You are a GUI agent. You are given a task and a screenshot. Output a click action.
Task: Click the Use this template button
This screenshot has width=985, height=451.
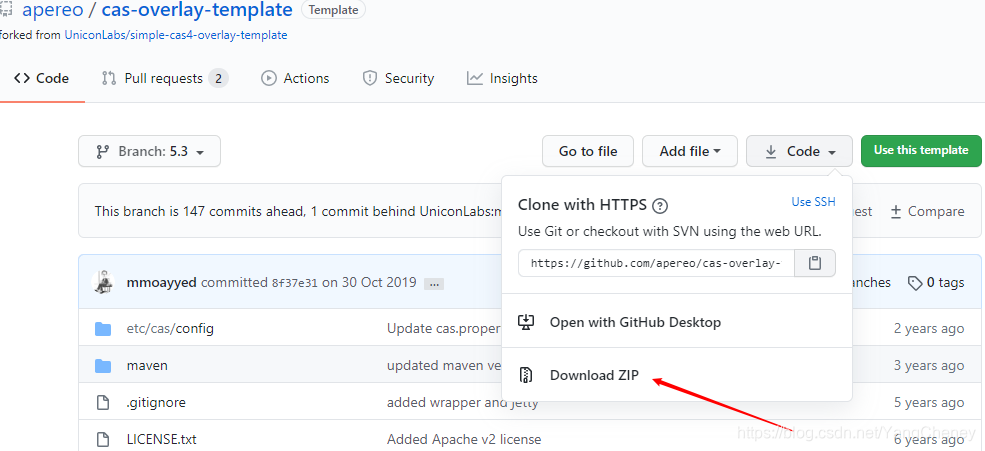(921, 151)
